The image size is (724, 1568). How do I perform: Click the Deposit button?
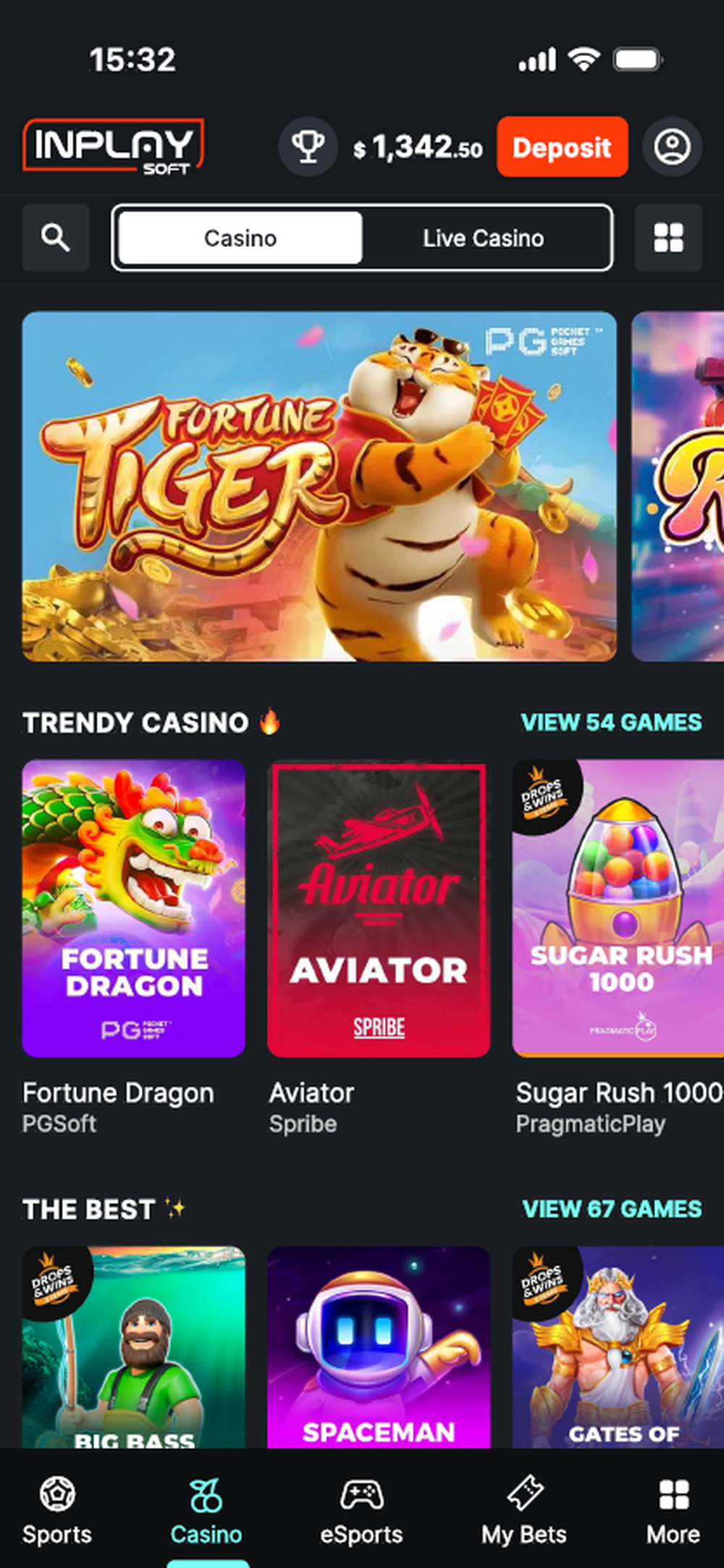(563, 147)
